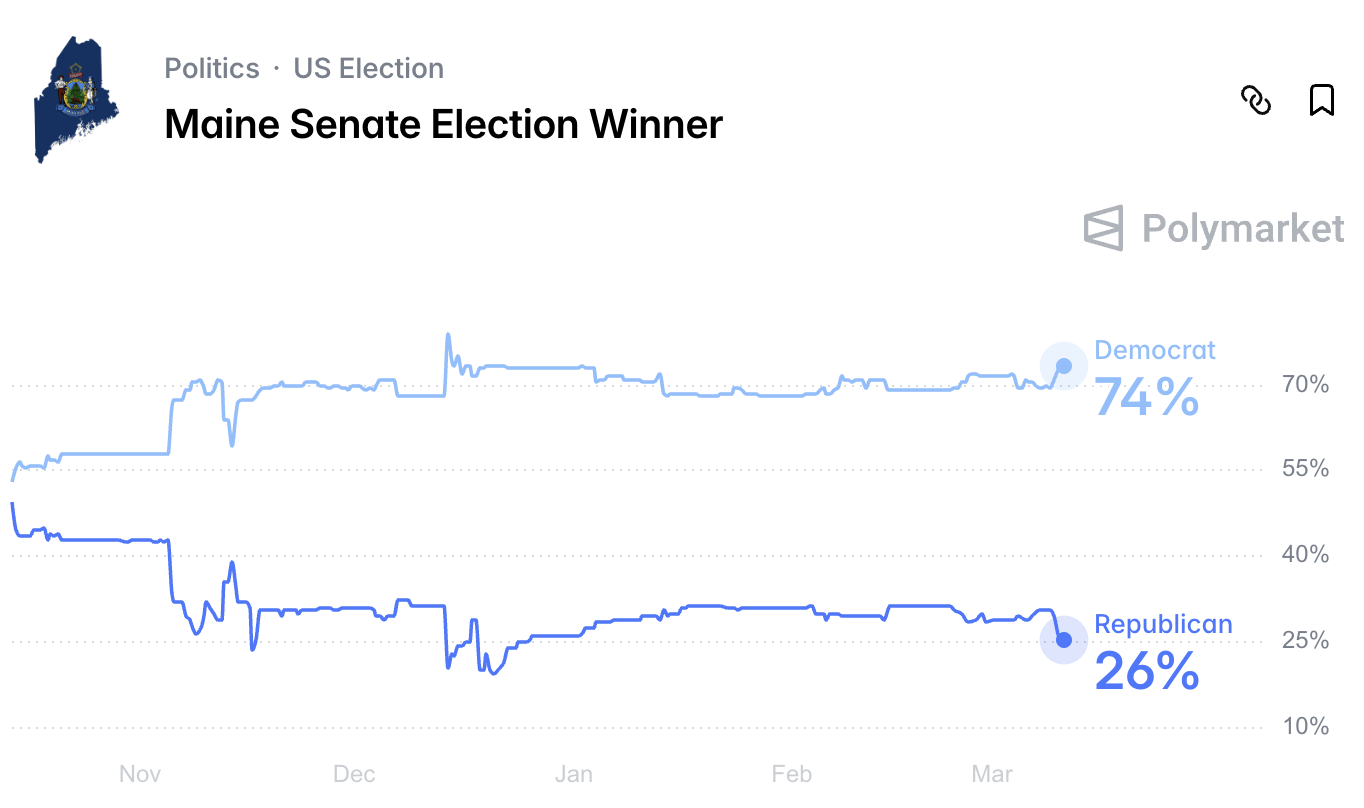This screenshot has width=1364, height=808.
Task: Click the Mar label on time axis
Action: click(x=992, y=774)
